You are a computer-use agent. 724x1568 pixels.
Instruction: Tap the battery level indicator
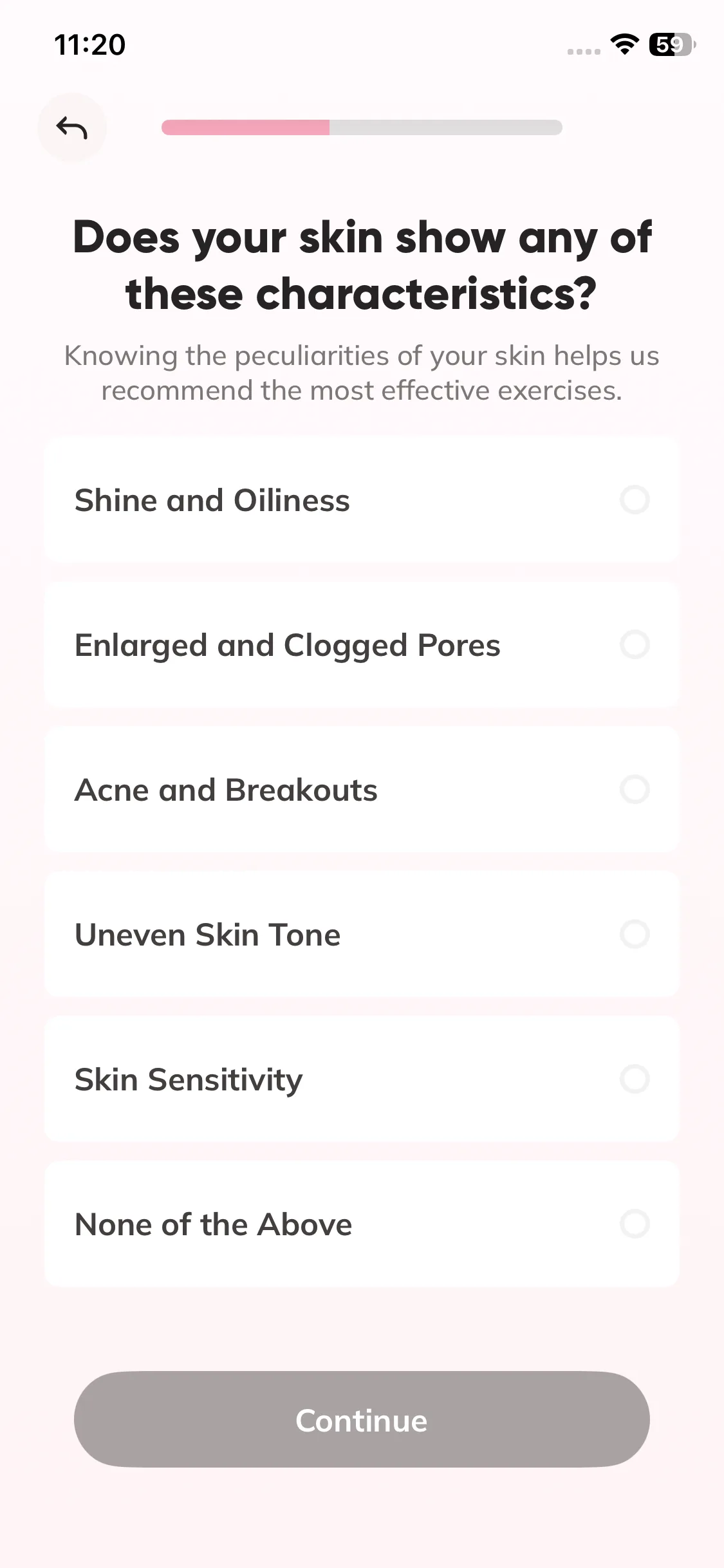click(671, 44)
